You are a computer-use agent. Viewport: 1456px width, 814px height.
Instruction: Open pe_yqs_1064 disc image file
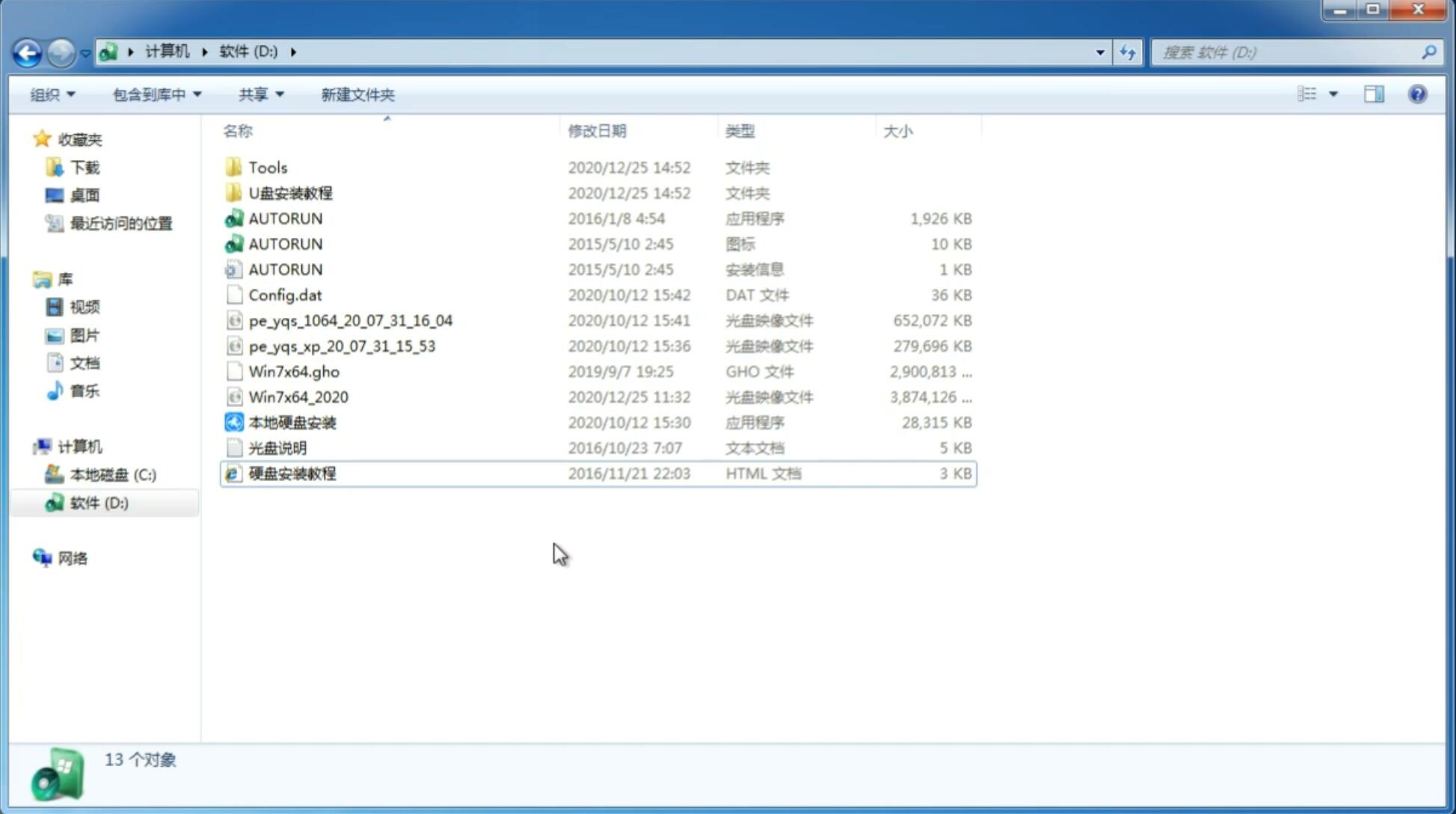pos(349,320)
